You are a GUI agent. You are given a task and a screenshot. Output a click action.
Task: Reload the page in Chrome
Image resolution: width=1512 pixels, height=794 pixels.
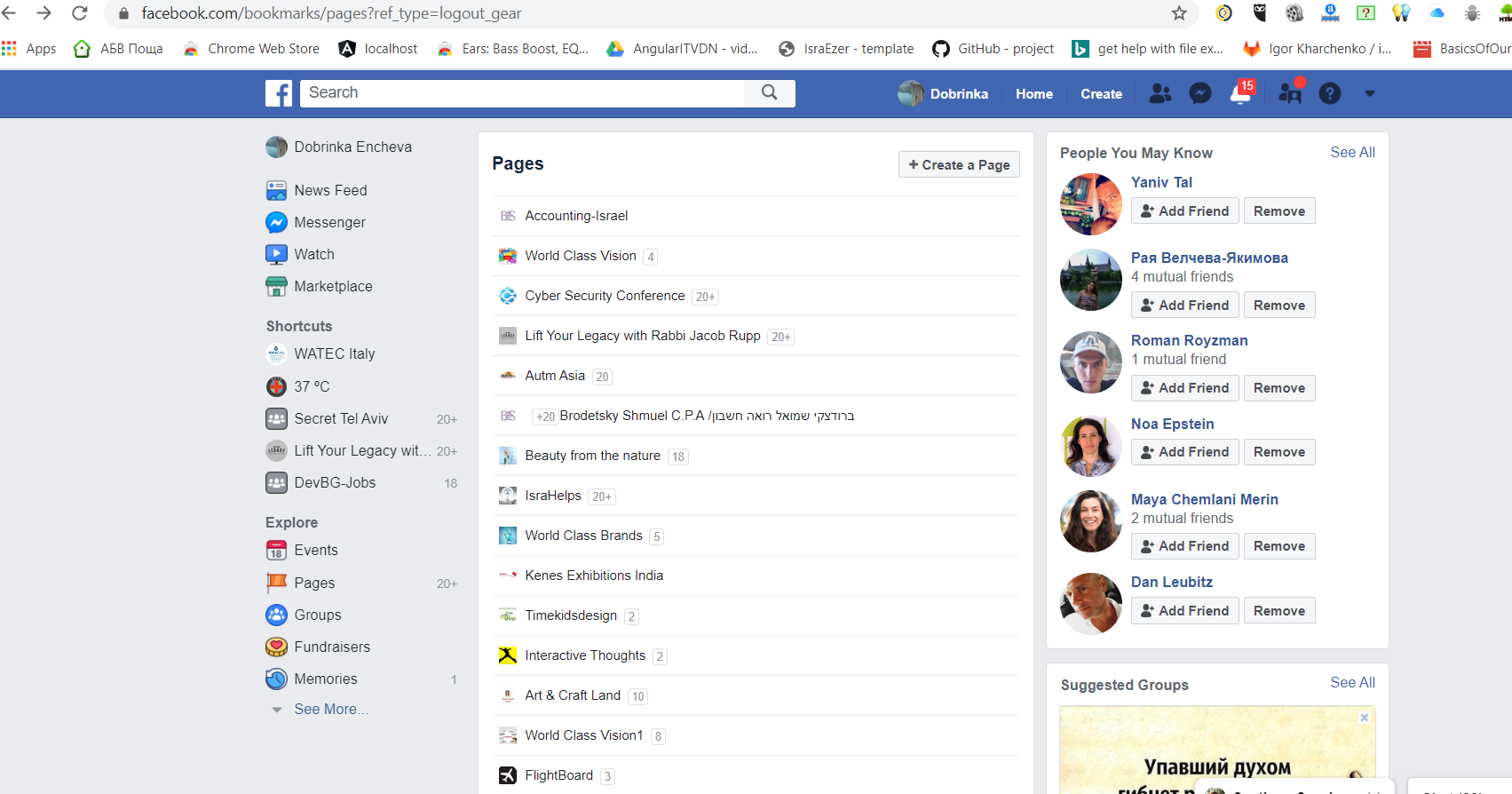(80, 13)
